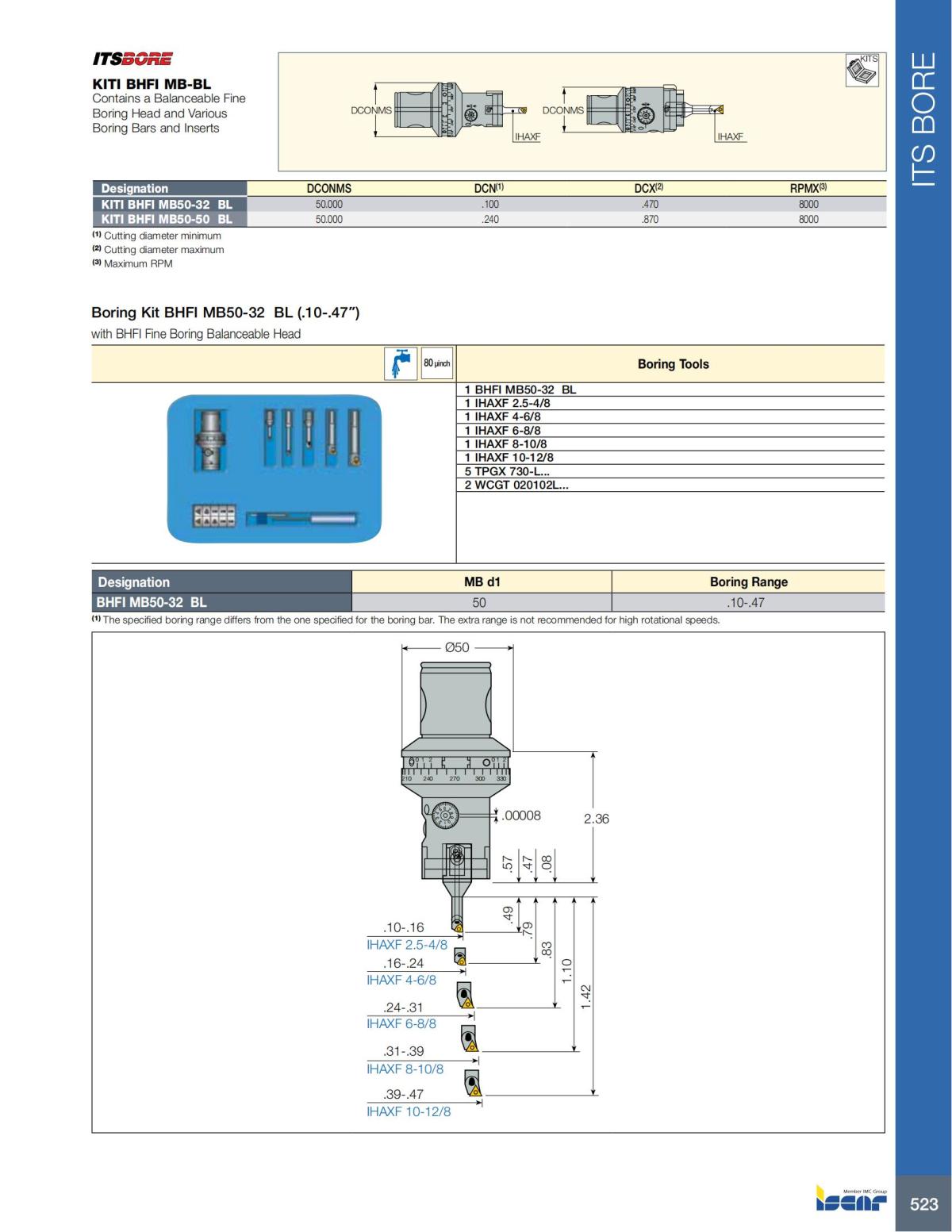
Task: Click the 1 IHAXF 6-8/8 list entry
Action: (502, 430)
